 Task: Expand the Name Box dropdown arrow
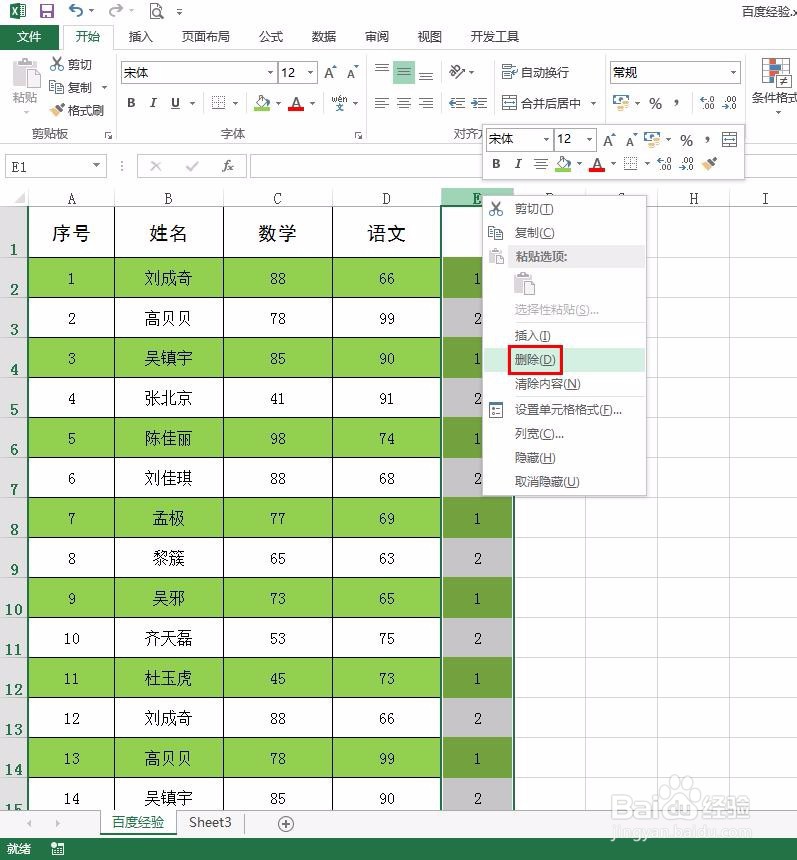point(97,165)
